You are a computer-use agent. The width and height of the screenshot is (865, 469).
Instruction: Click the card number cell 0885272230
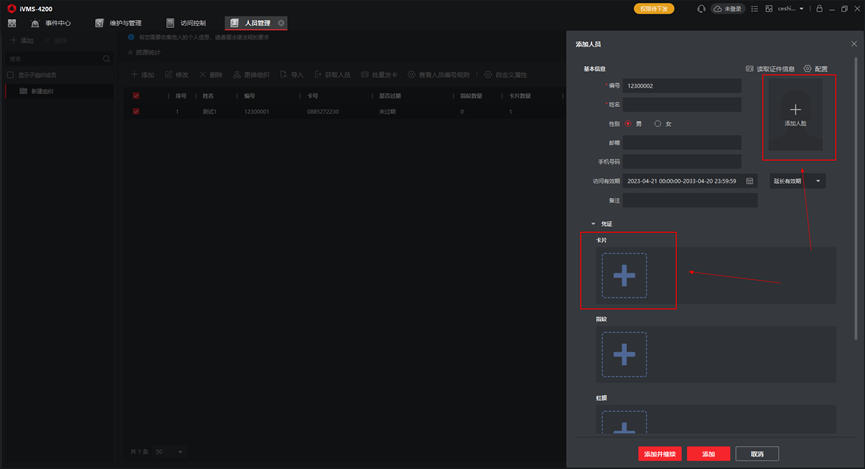point(323,111)
